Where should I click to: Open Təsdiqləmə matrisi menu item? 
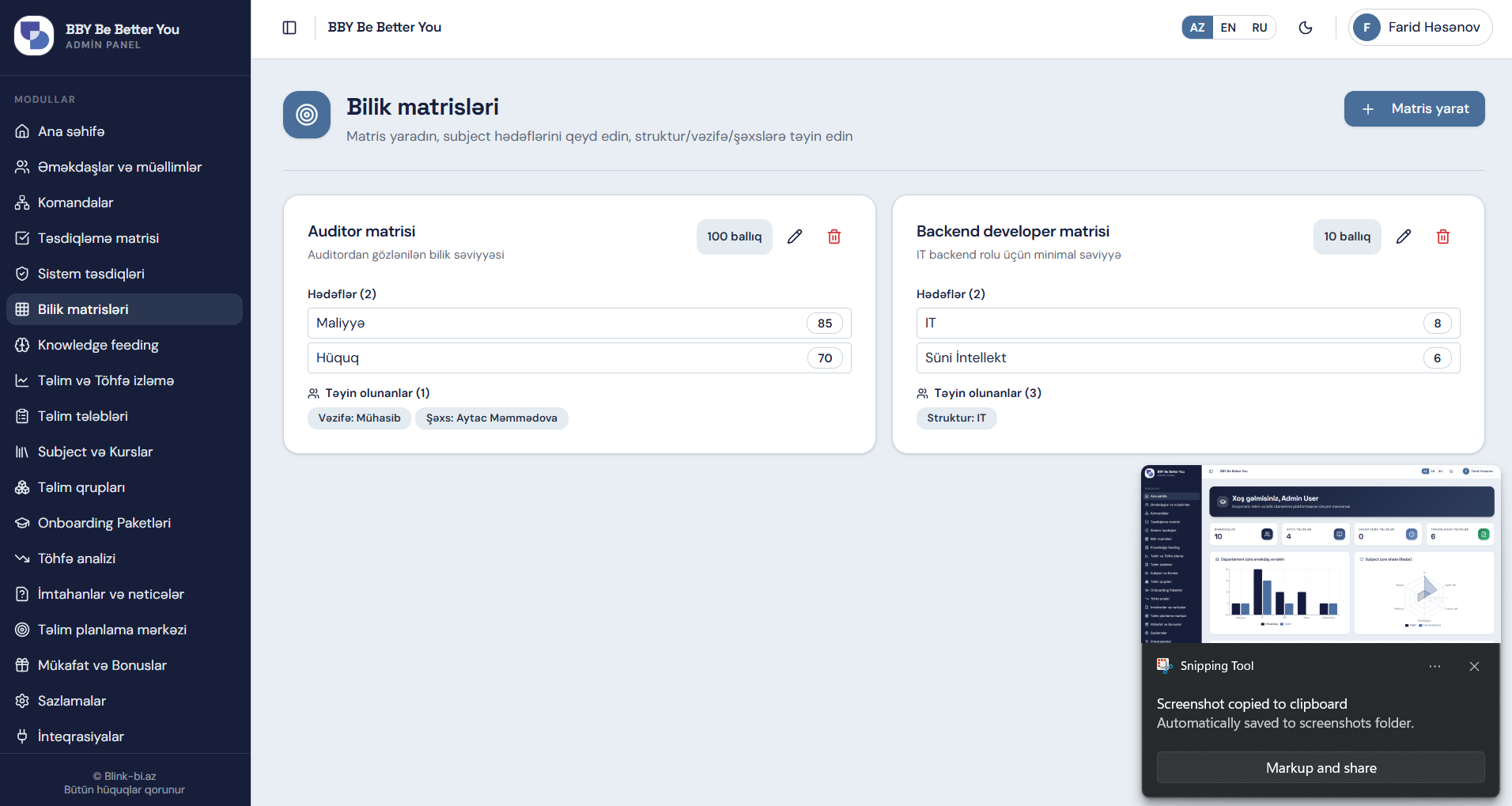(124, 238)
